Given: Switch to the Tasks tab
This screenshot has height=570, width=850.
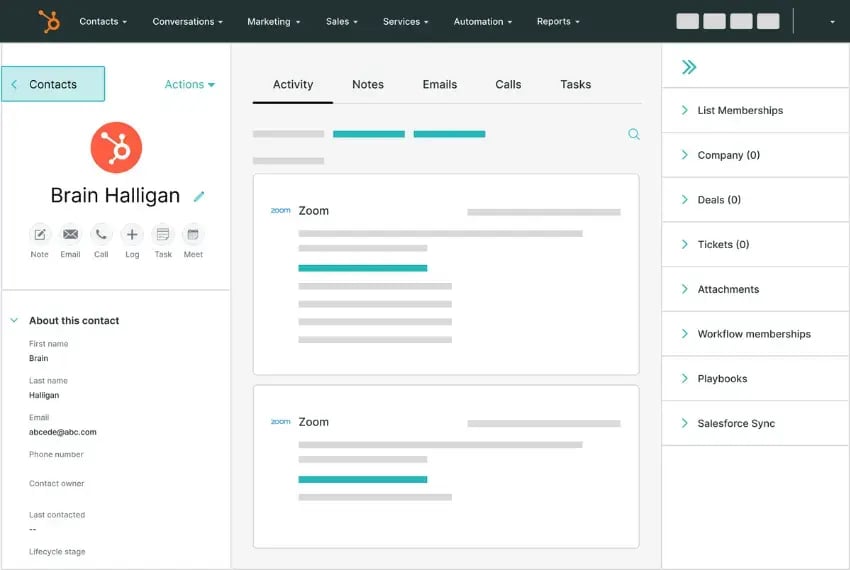Looking at the screenshot, I should 575,85.
